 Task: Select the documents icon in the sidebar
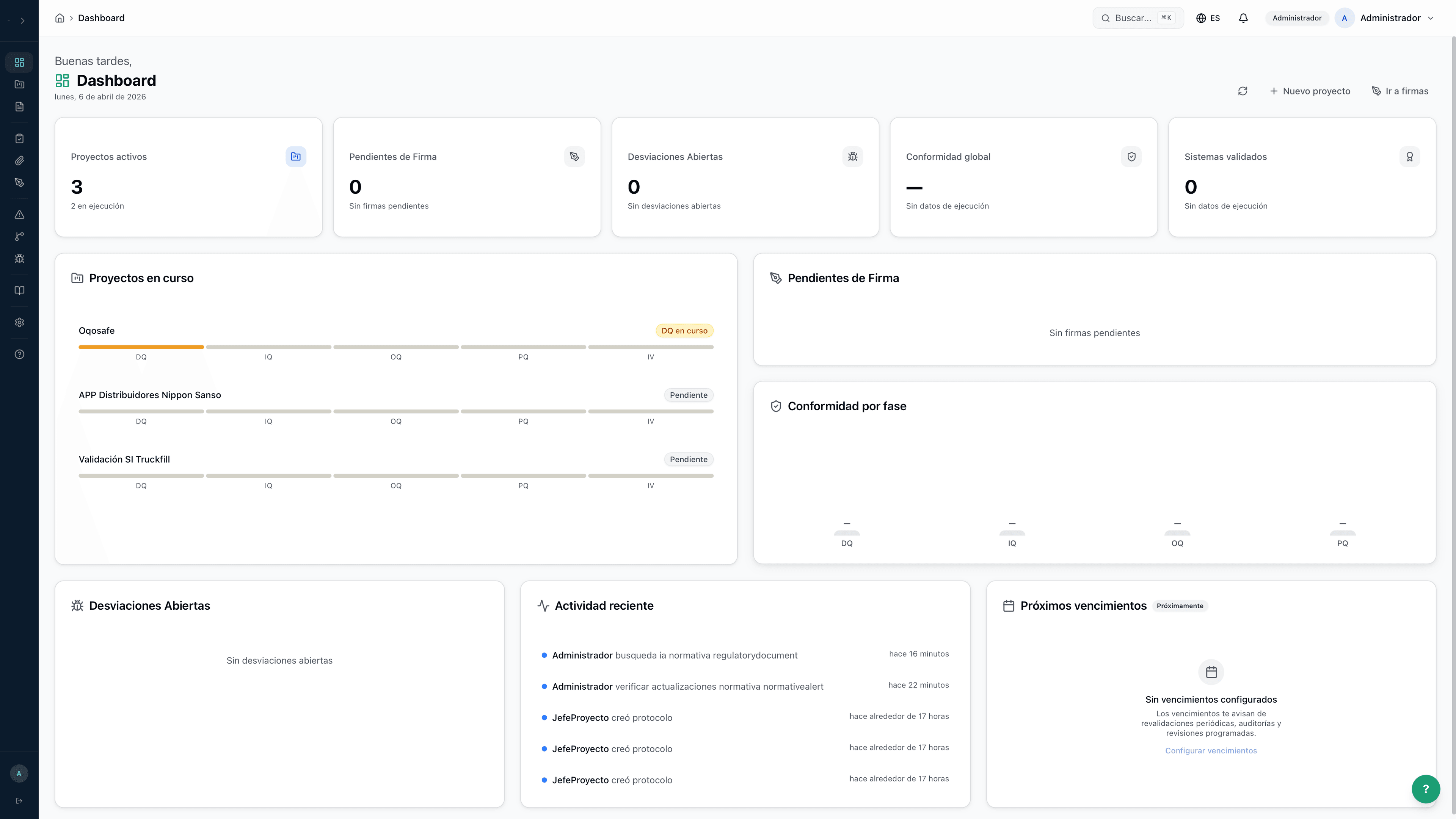[19, 106]
